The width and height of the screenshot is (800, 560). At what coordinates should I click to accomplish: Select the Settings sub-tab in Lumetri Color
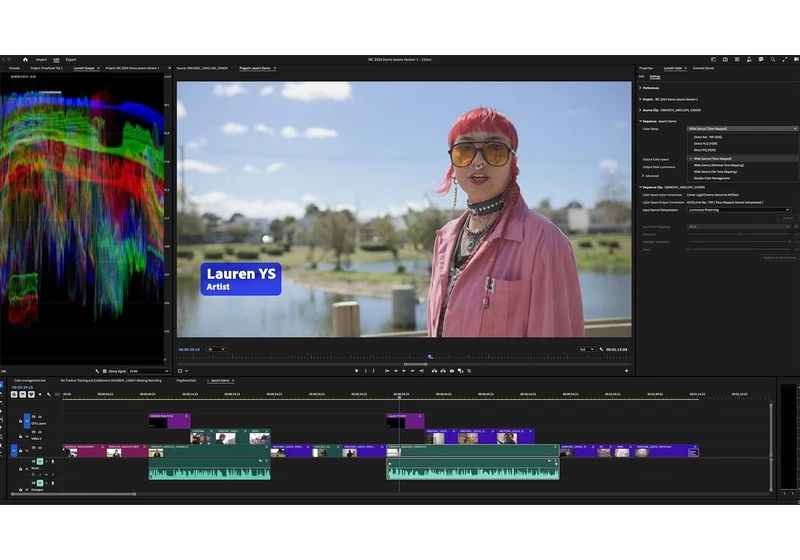coord(655,77)
